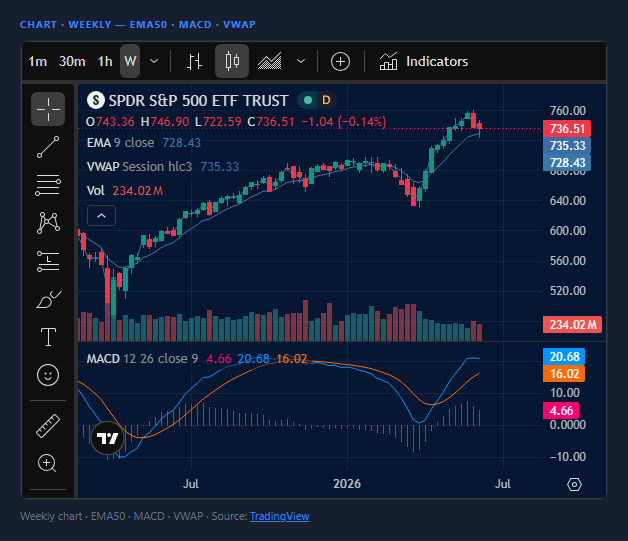This screenshot has height=541, width=628.
Task: Open the chart style dropdown chevron
Action: tap(301, 61)
